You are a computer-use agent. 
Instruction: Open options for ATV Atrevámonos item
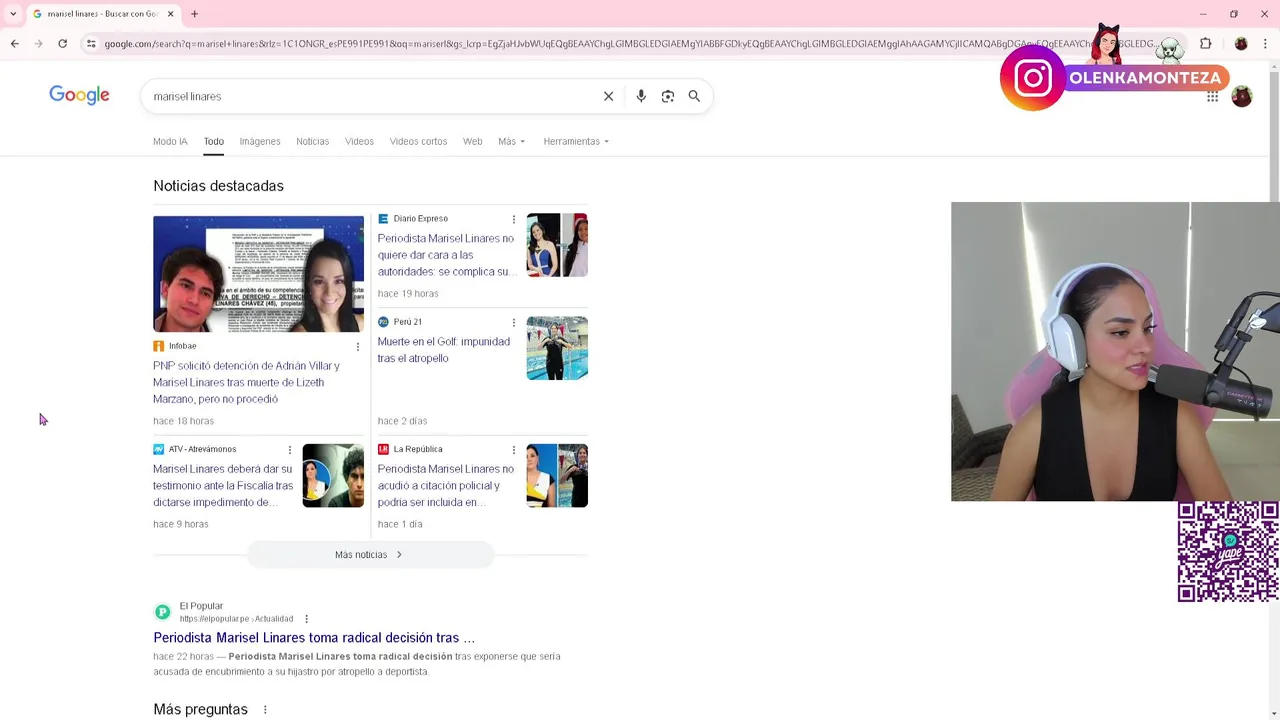[x=290, y=450]
